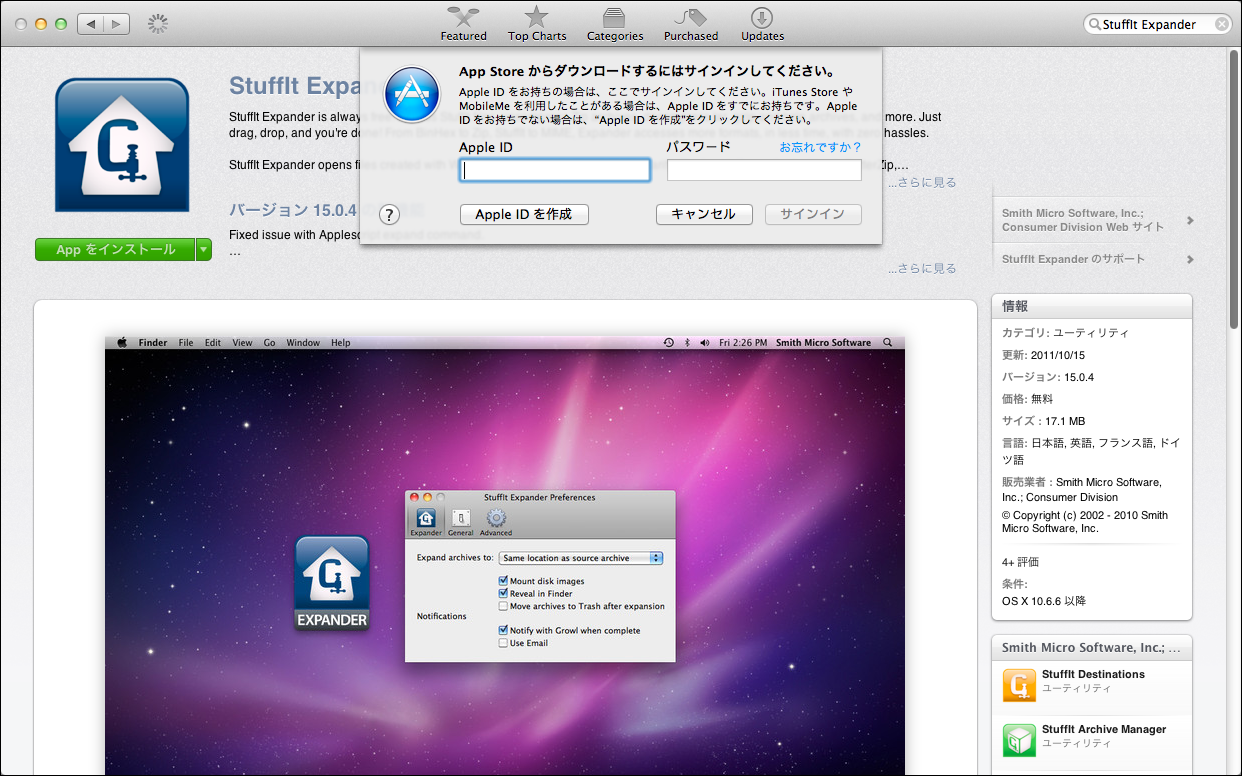
Task: Click the Apple ID text field
Action: (x=555, y=171)
